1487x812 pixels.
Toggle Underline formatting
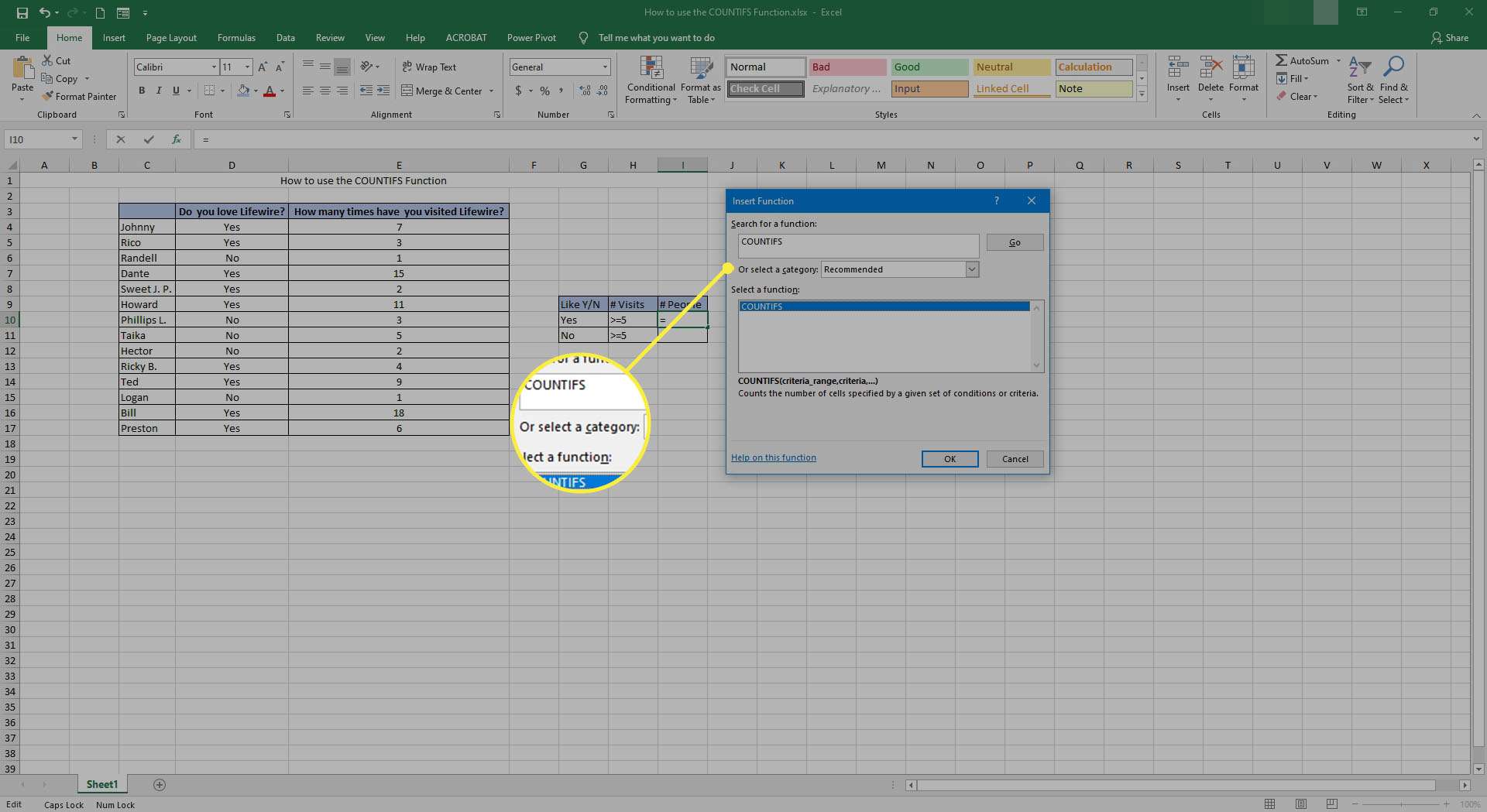point(176,91)
